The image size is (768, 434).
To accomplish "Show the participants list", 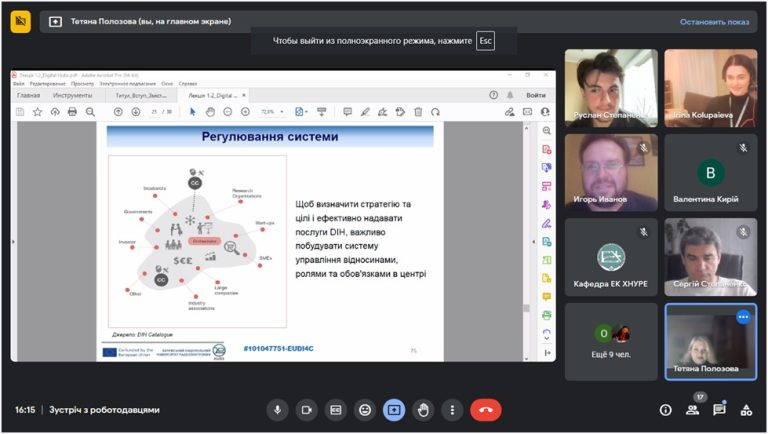I will [x=693, y=410].
